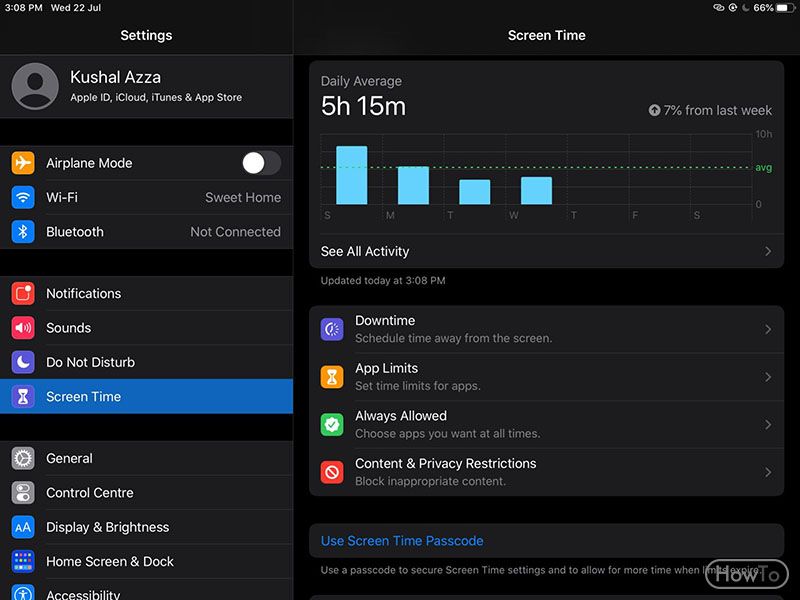Tap the Updated today at 3:08 PM text
800x600 pixels.
(x=383, y=281)
